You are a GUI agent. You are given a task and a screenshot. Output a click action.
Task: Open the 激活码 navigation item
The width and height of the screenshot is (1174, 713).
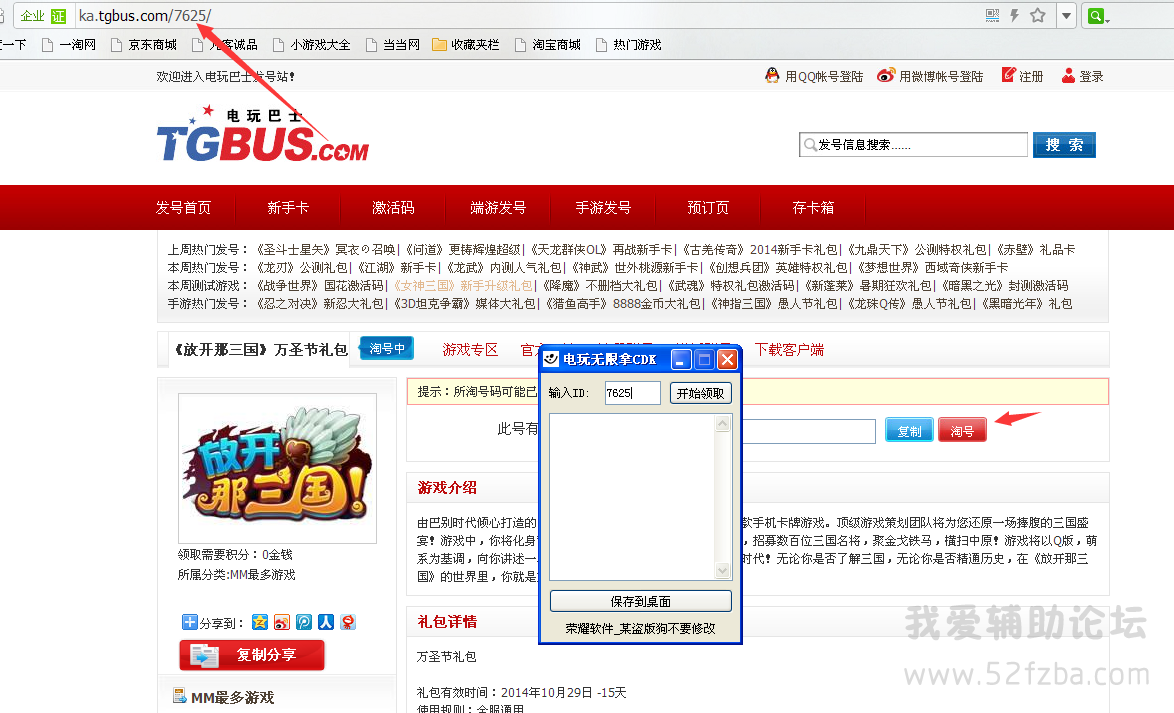(x=393, y=207)
